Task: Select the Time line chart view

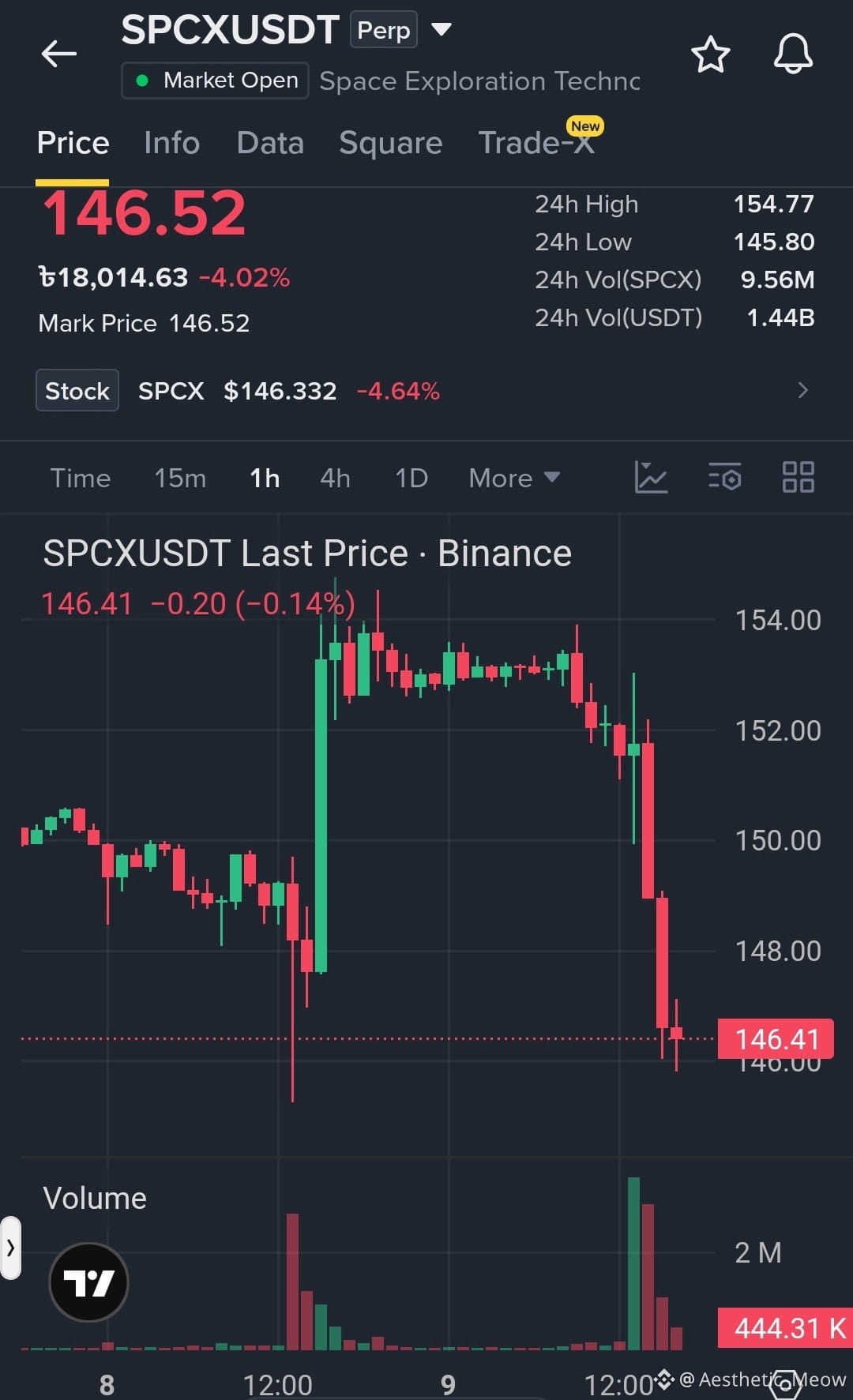Action: [81, 478]
